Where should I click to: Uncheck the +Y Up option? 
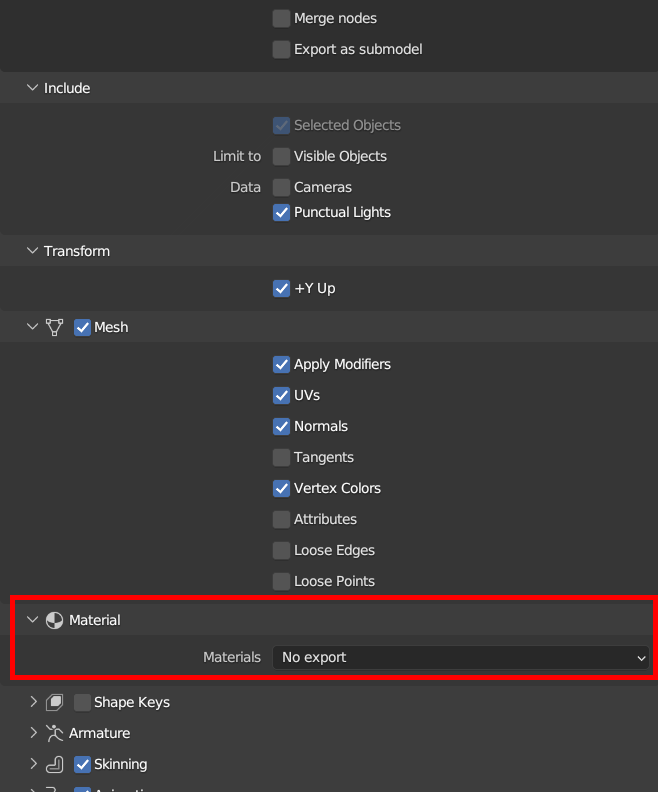[x=282, y=288]
